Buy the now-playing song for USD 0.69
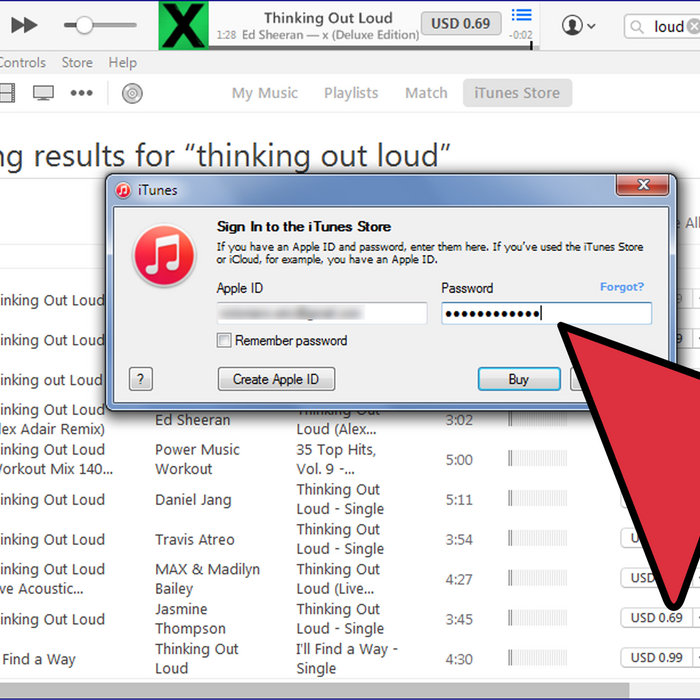700x700 pixels. coord(461,23)
